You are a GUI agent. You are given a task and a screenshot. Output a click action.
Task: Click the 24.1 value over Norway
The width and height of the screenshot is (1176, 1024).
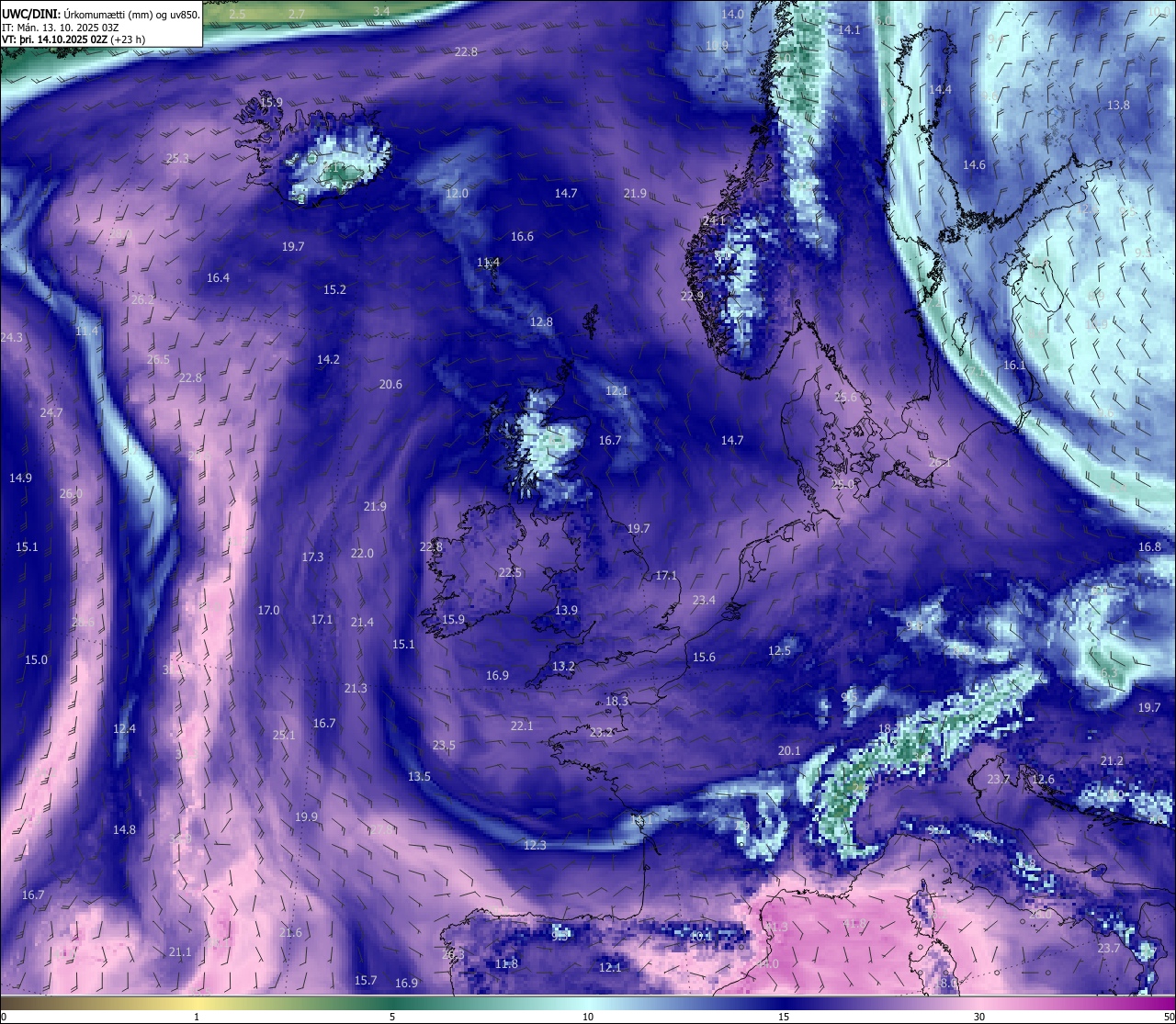click(714, 220)
